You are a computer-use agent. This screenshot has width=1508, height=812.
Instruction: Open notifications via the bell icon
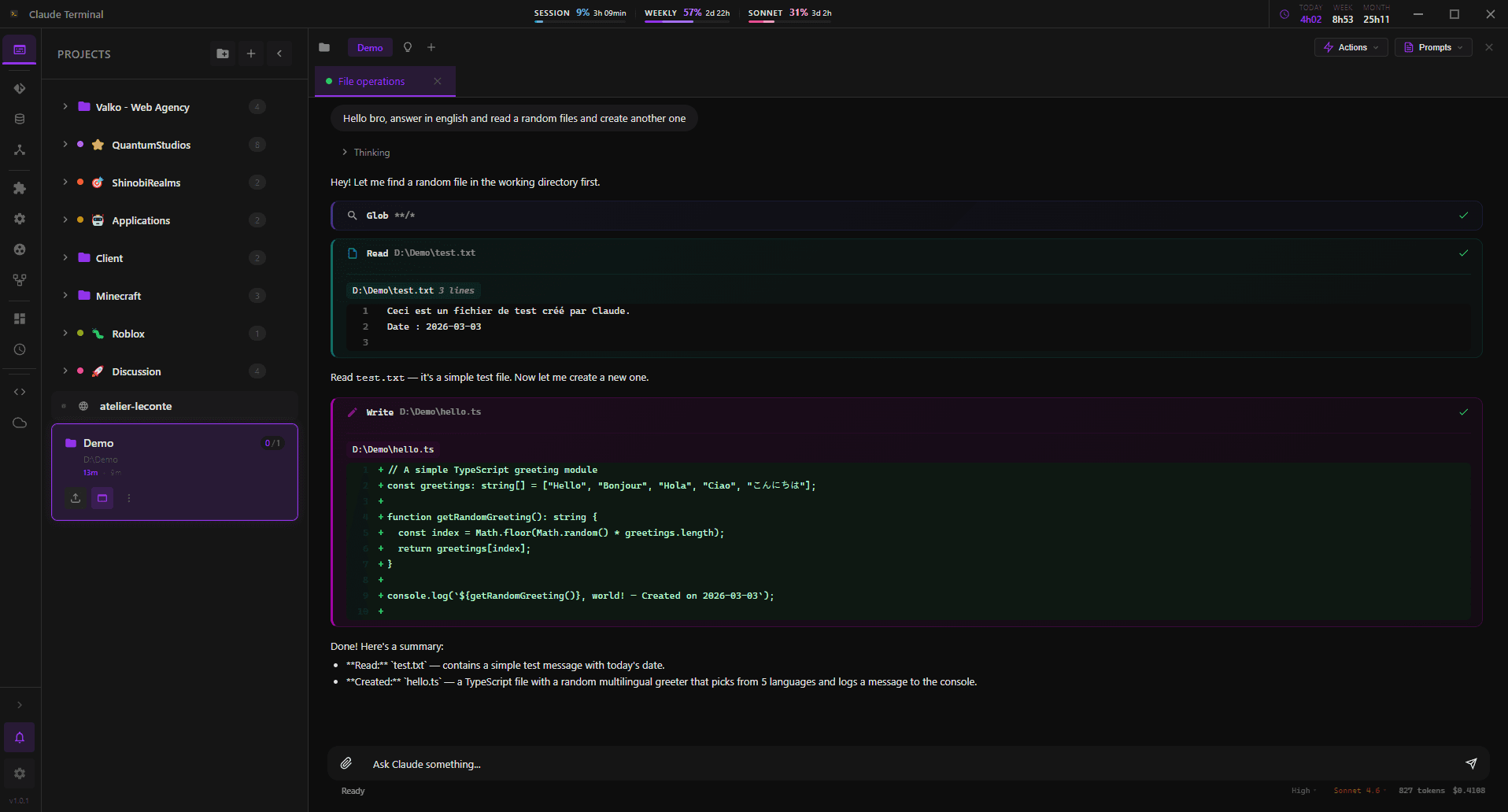pyautogui.click(x=19, y=737)
